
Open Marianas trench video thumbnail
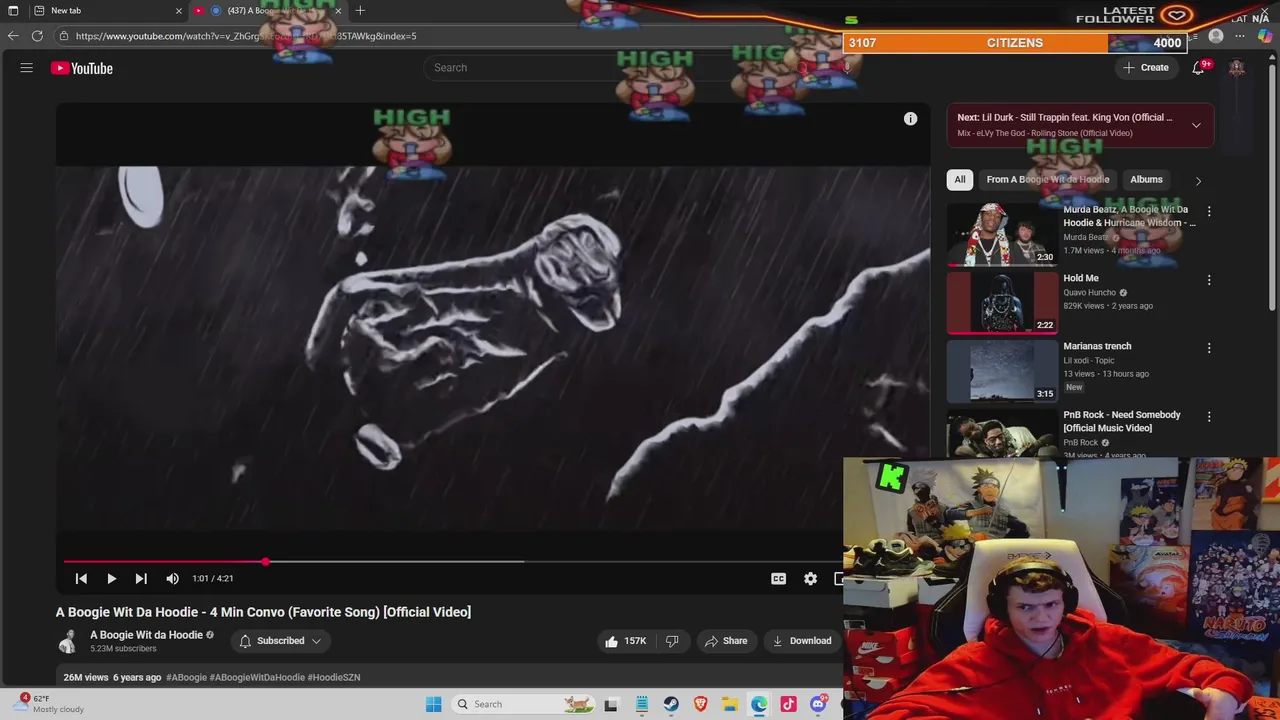tap(1002, 371)
